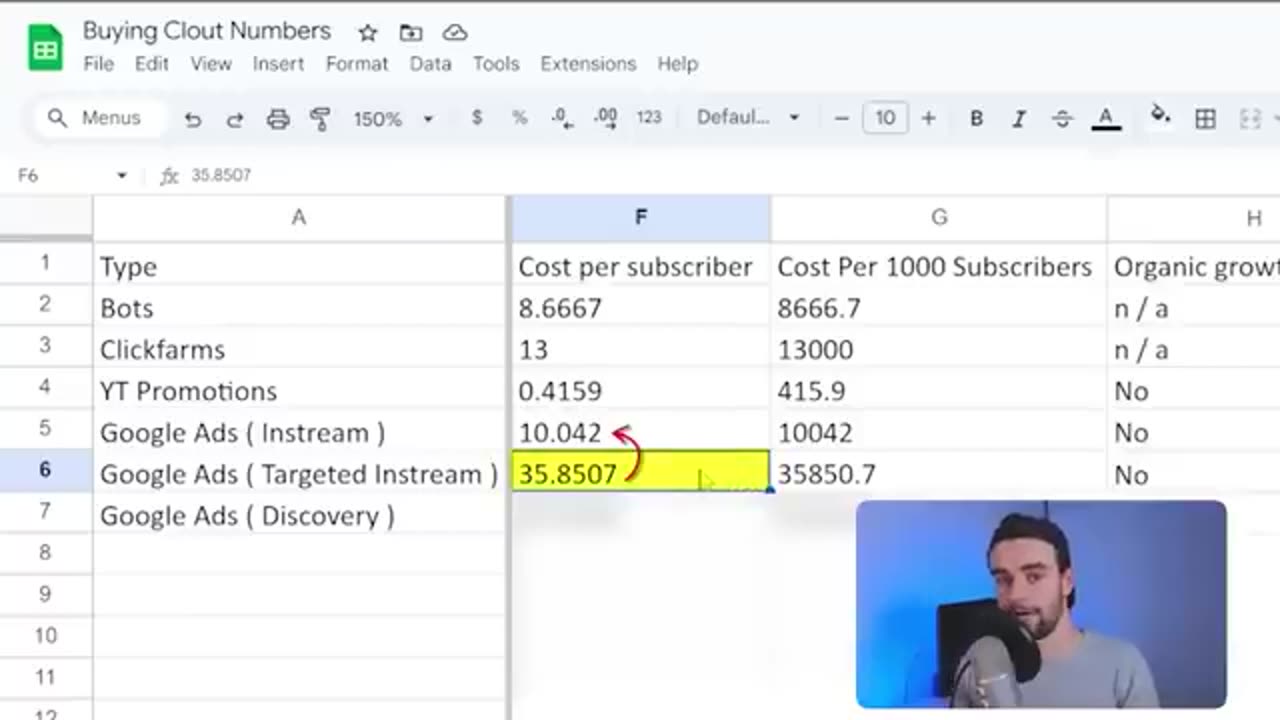Open the Tools menu
The height and width of the screenshot is (720, 1280).
coord(496,64)
